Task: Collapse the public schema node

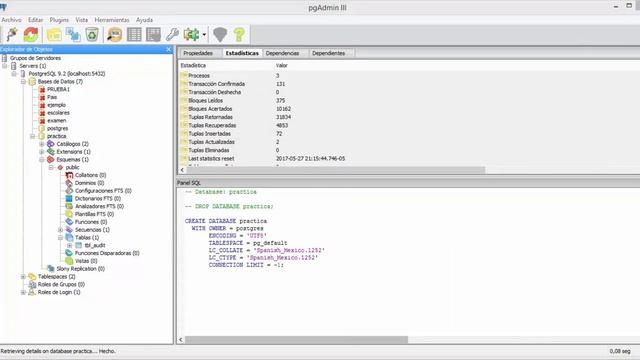Action: point(51,167)
